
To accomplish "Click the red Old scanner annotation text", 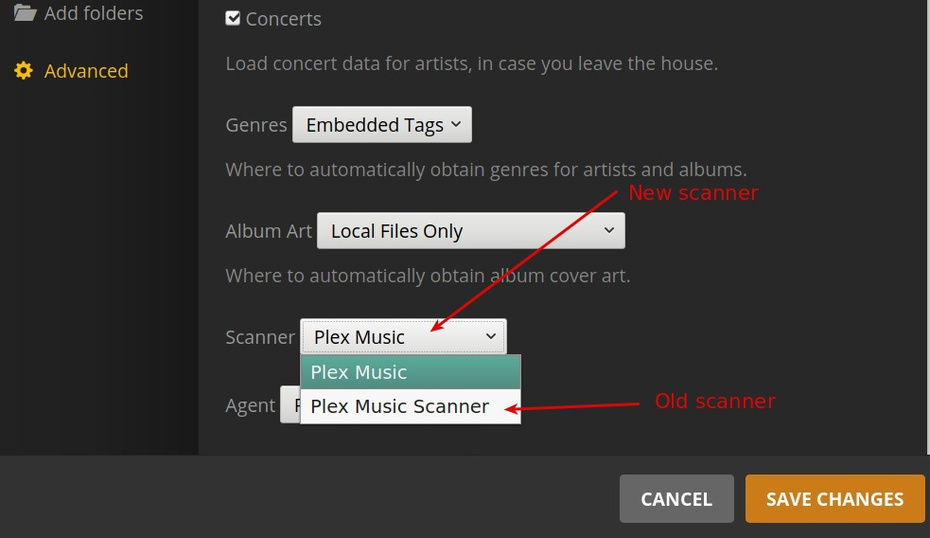I will [x=714, y=401].
